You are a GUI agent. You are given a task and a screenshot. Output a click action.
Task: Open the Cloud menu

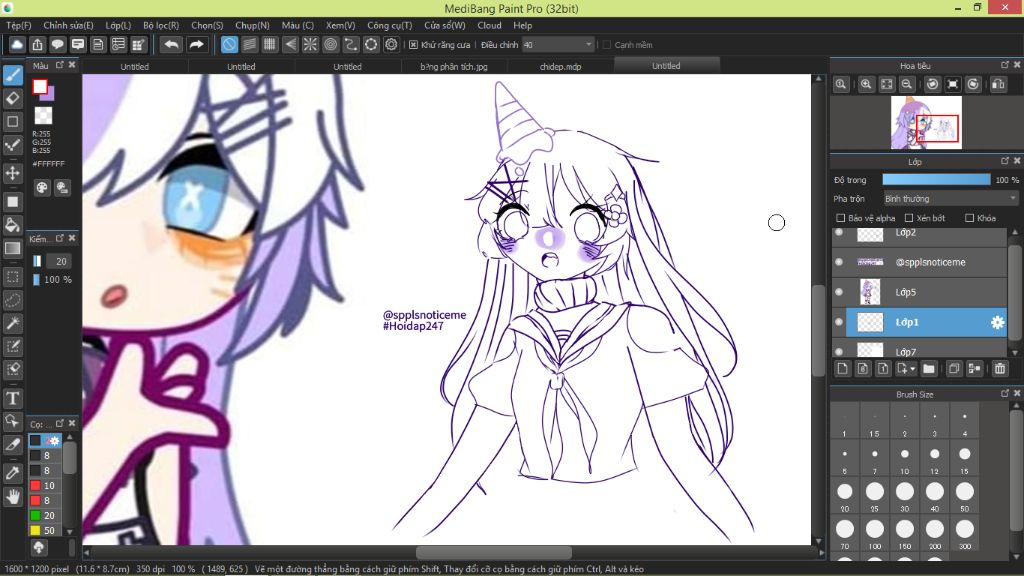point(489,25)
